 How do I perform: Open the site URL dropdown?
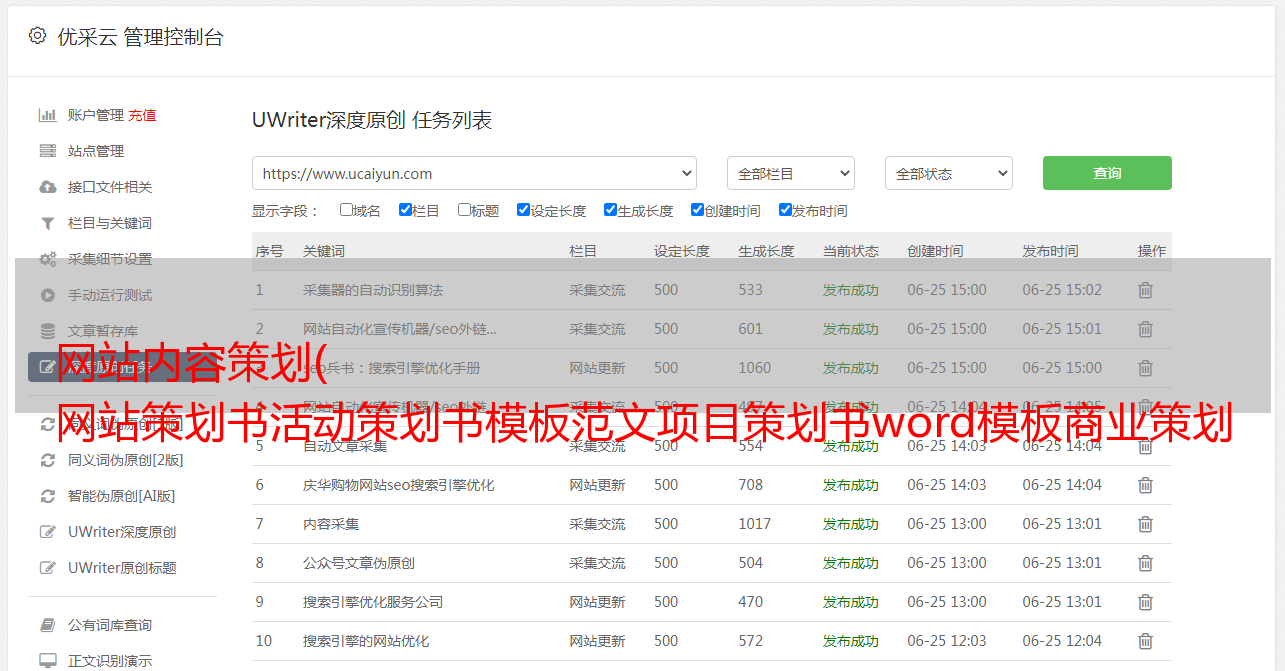pyautogui.click(x=474, y=173)
